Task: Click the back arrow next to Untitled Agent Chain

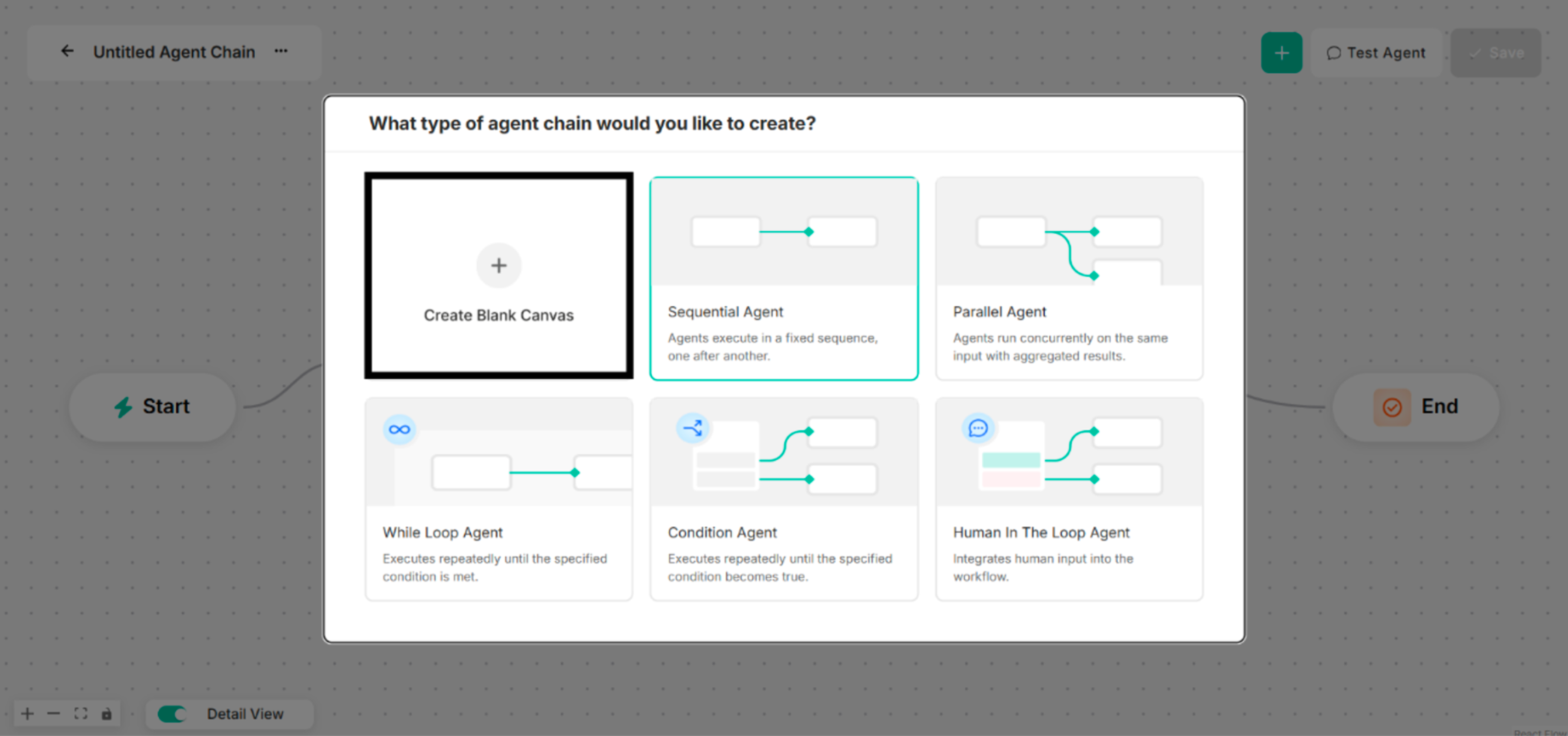Action: [67, 51]
